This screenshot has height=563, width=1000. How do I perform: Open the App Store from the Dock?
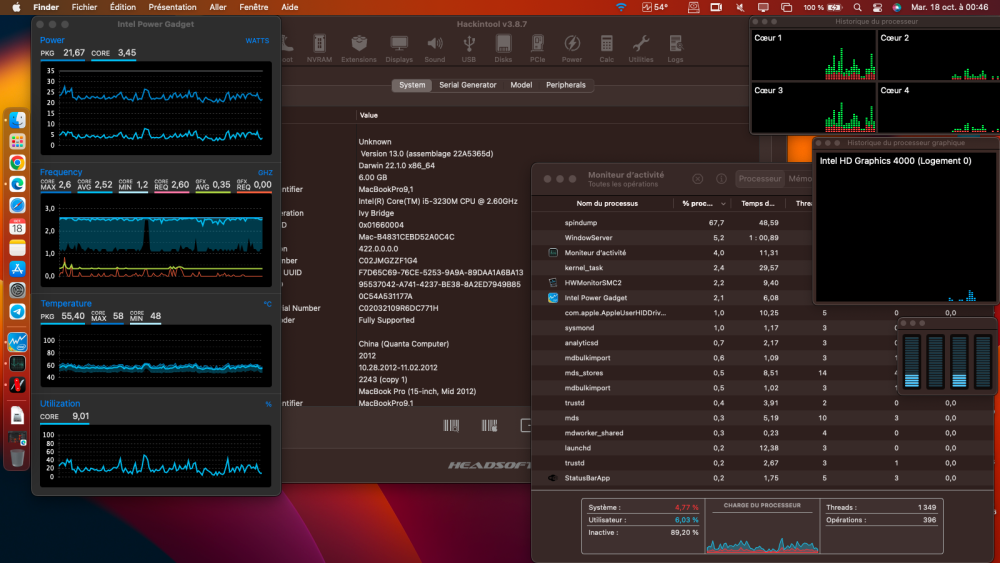[x=17, y=269]
